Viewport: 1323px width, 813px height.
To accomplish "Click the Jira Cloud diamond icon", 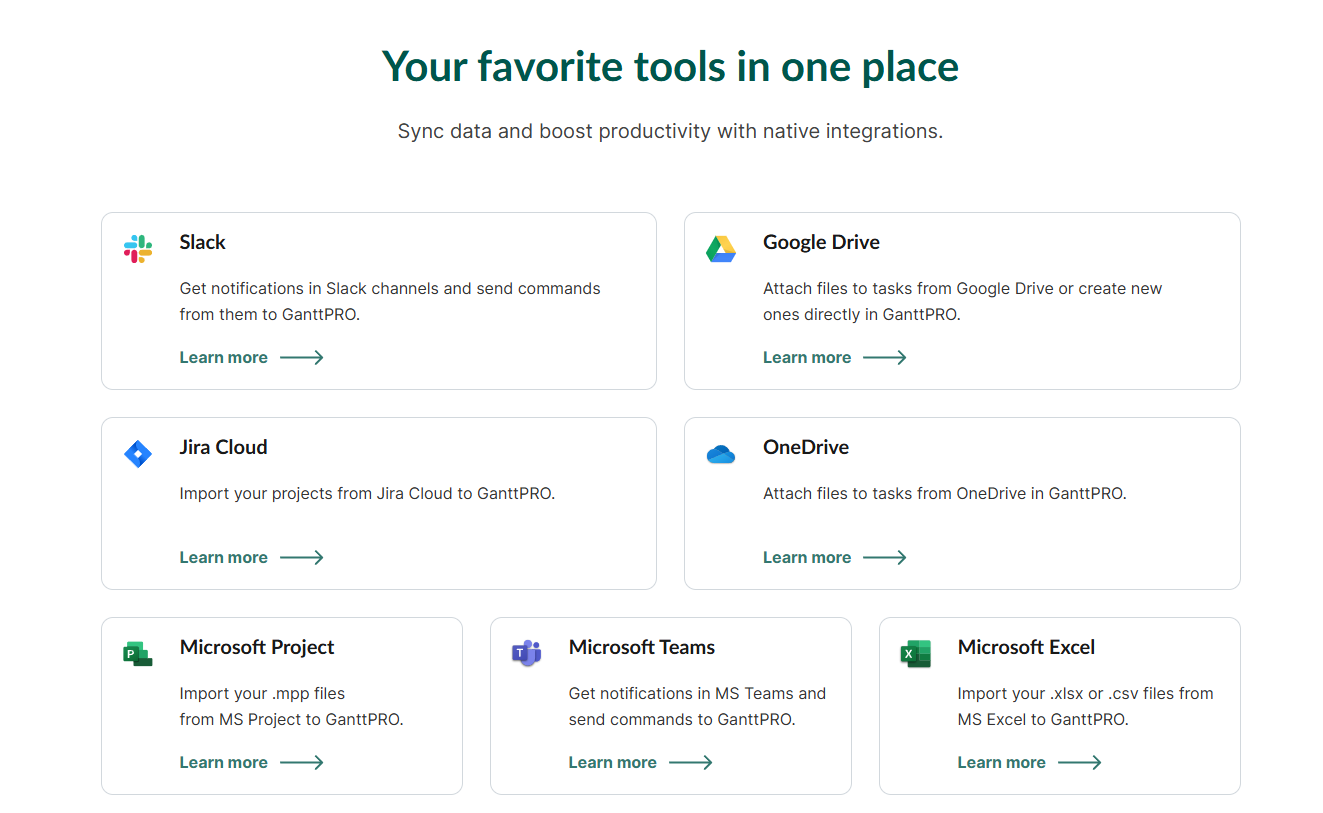I will [138, 454].
